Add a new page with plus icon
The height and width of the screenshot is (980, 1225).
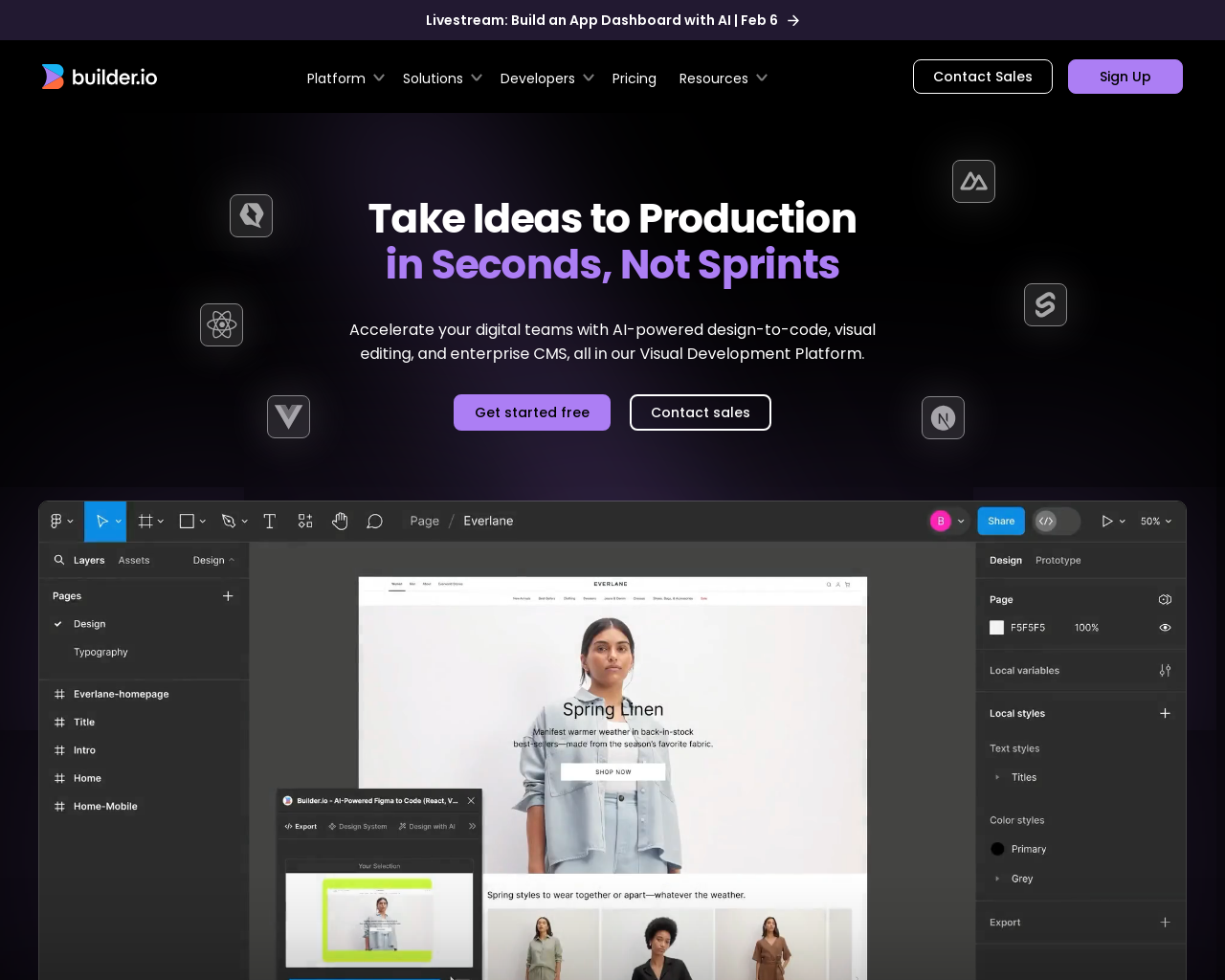228,595
